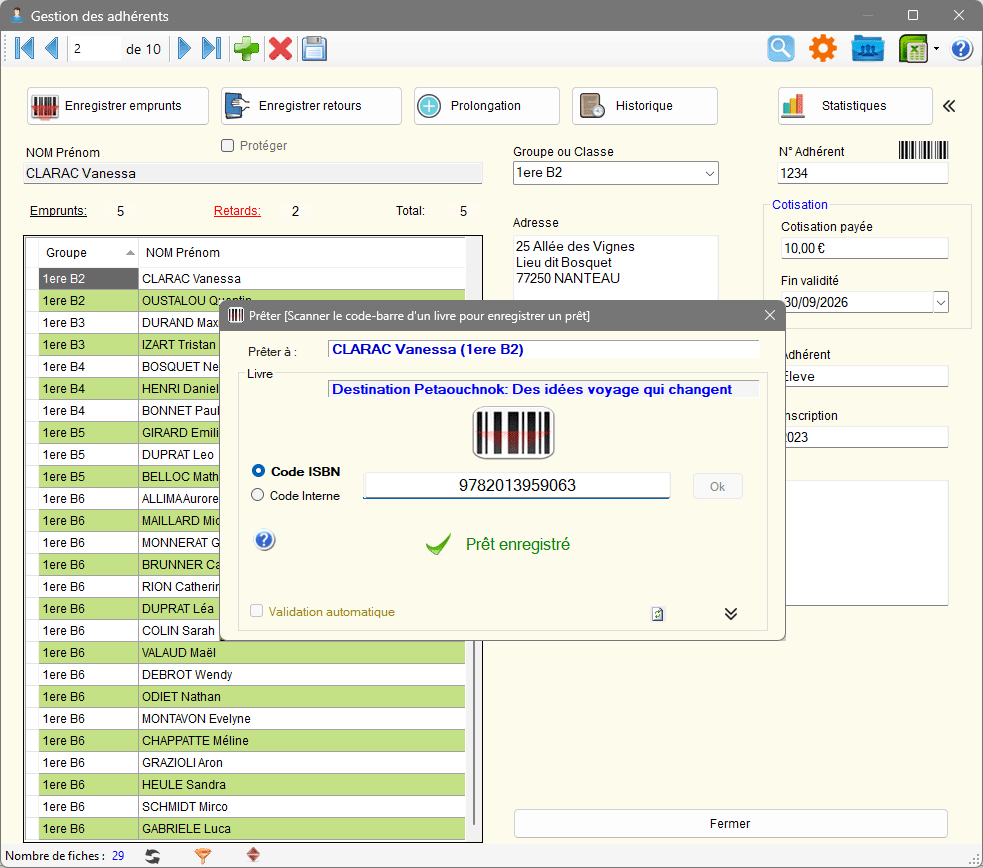Enable the Protéger checkbox
This screenshot has width=983, height=868.
pos(228,145)
